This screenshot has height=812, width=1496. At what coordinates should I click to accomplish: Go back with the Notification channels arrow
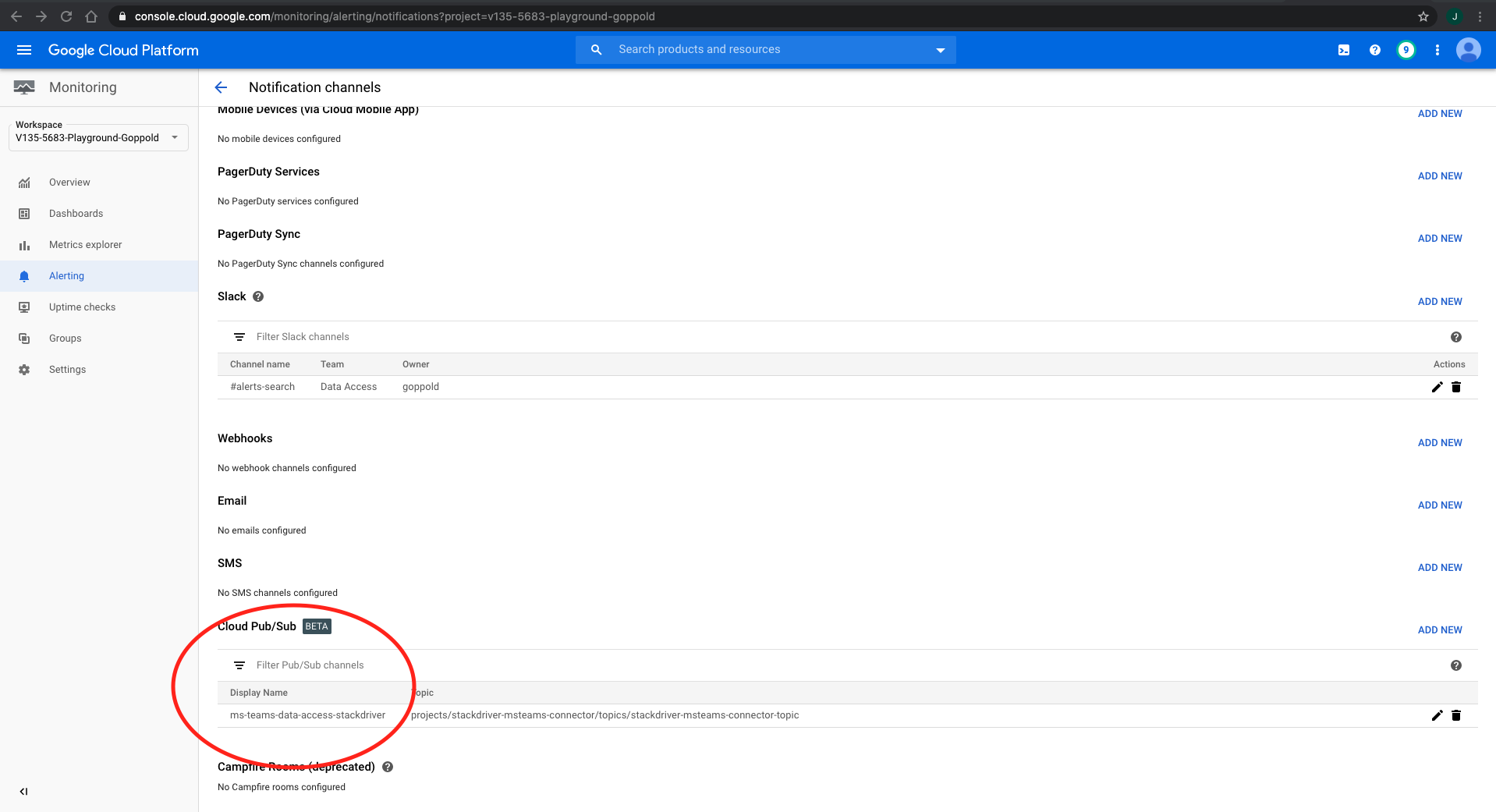pos(221,87)
